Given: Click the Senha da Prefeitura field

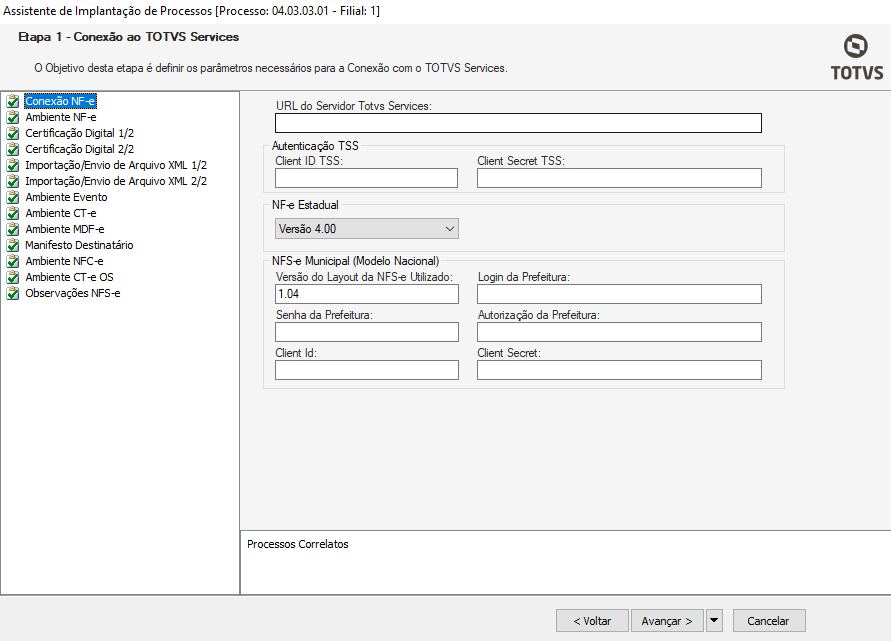Looking at the screenshot, I should click(x=367, y=332).
